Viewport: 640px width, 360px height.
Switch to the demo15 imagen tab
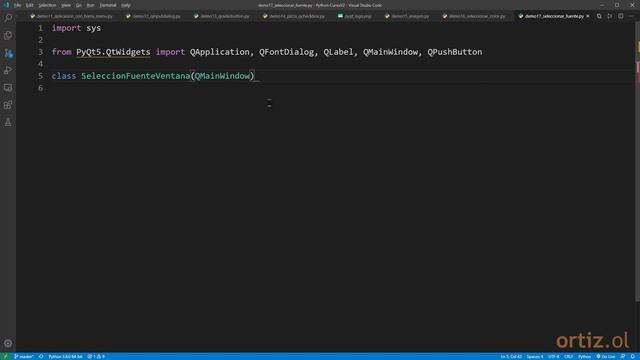point(407,16)
